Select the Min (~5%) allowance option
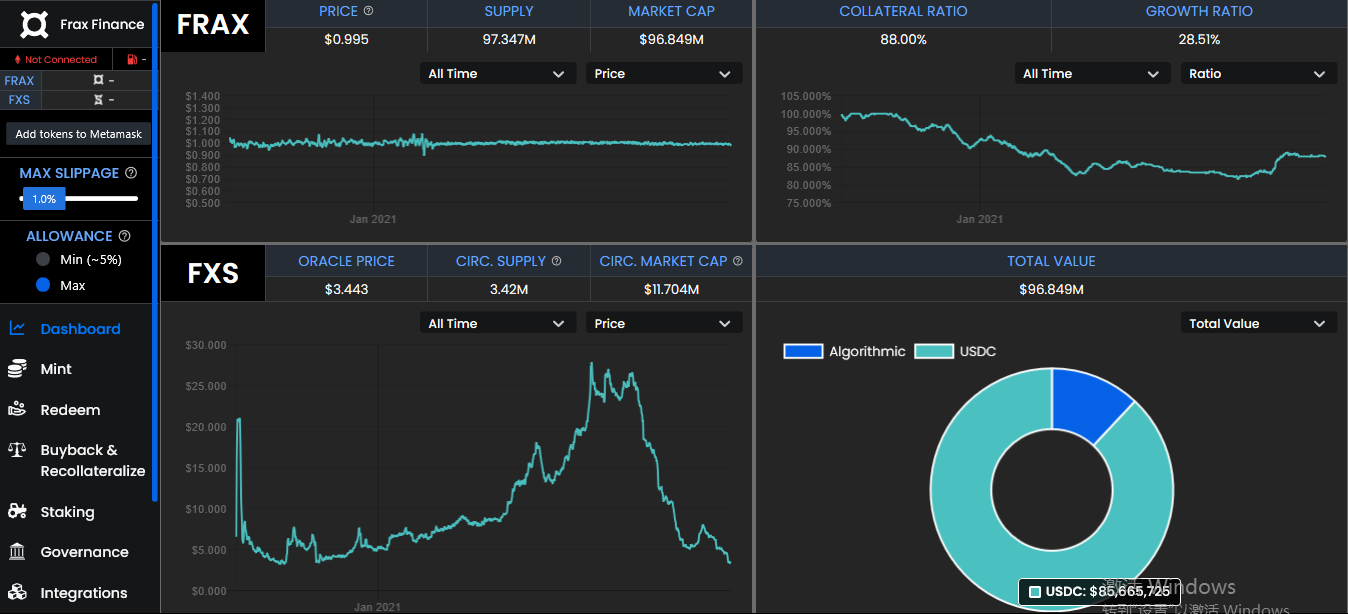The image size is (1348, 614). pyautogui.click(x=43, y=259)
